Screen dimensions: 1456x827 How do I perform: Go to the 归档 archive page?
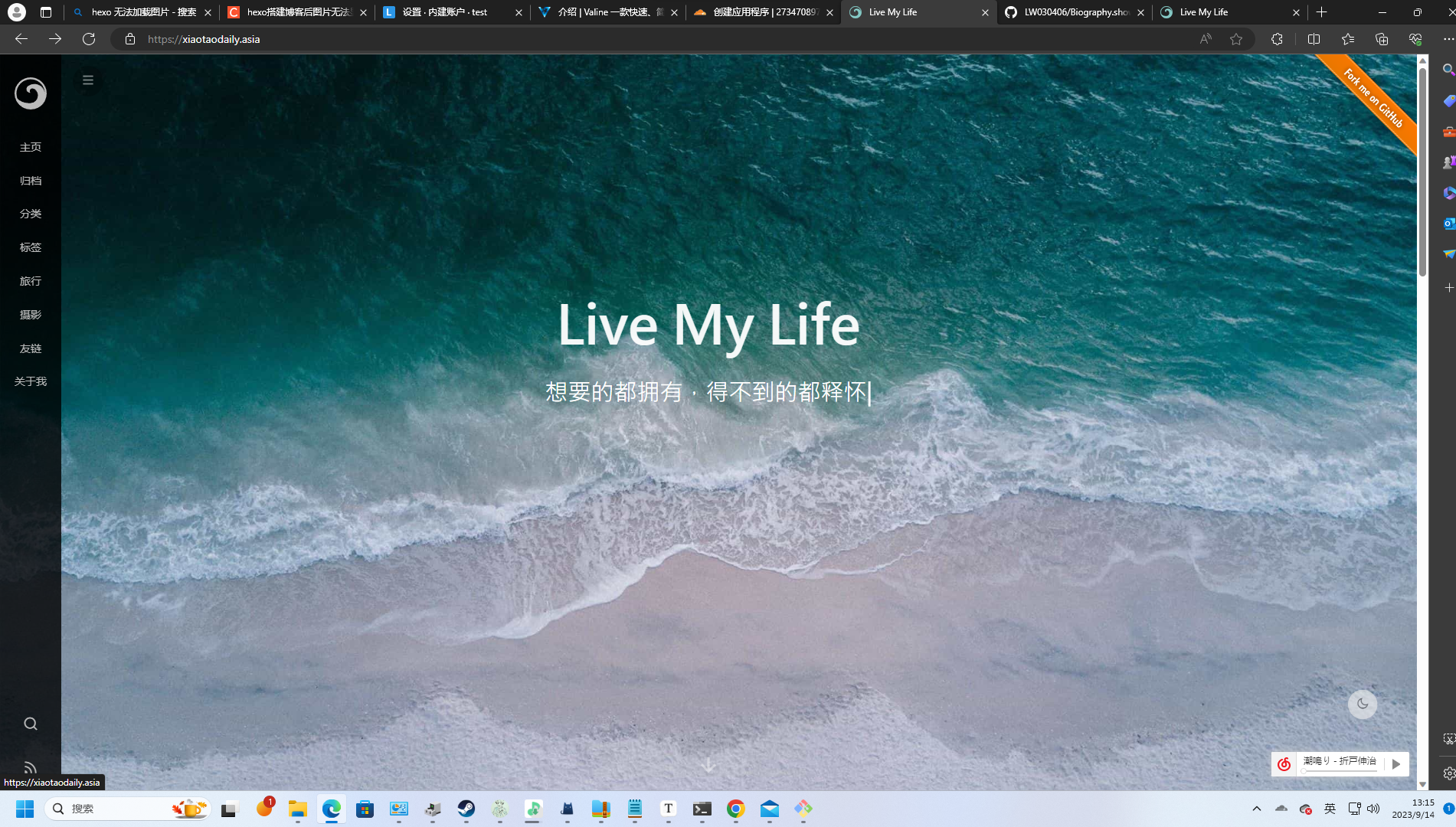pos(31,181)
